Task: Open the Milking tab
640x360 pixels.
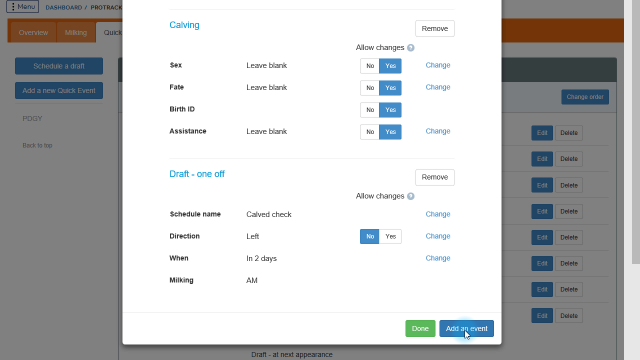Action: click(x=76, y=33)
